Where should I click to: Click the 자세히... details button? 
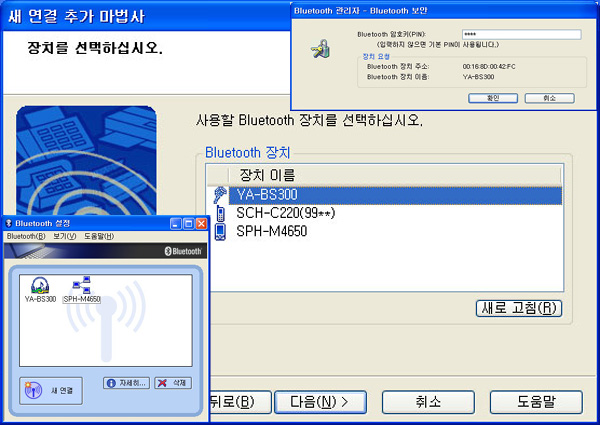tap(126, 383)
